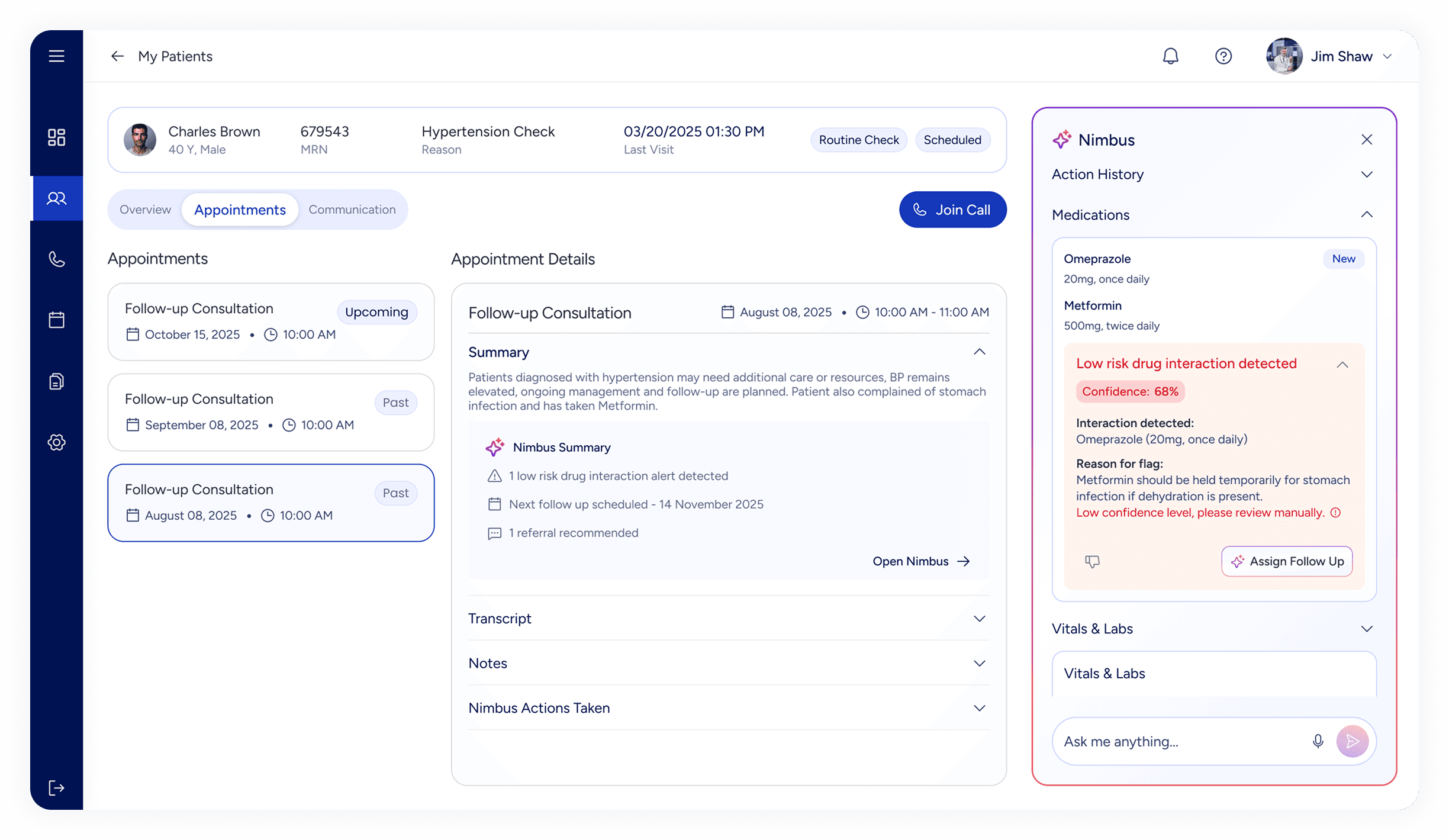The image size is (1449, 840).
Task: Switch to the Communication tab
Action: tap(352, 210)
